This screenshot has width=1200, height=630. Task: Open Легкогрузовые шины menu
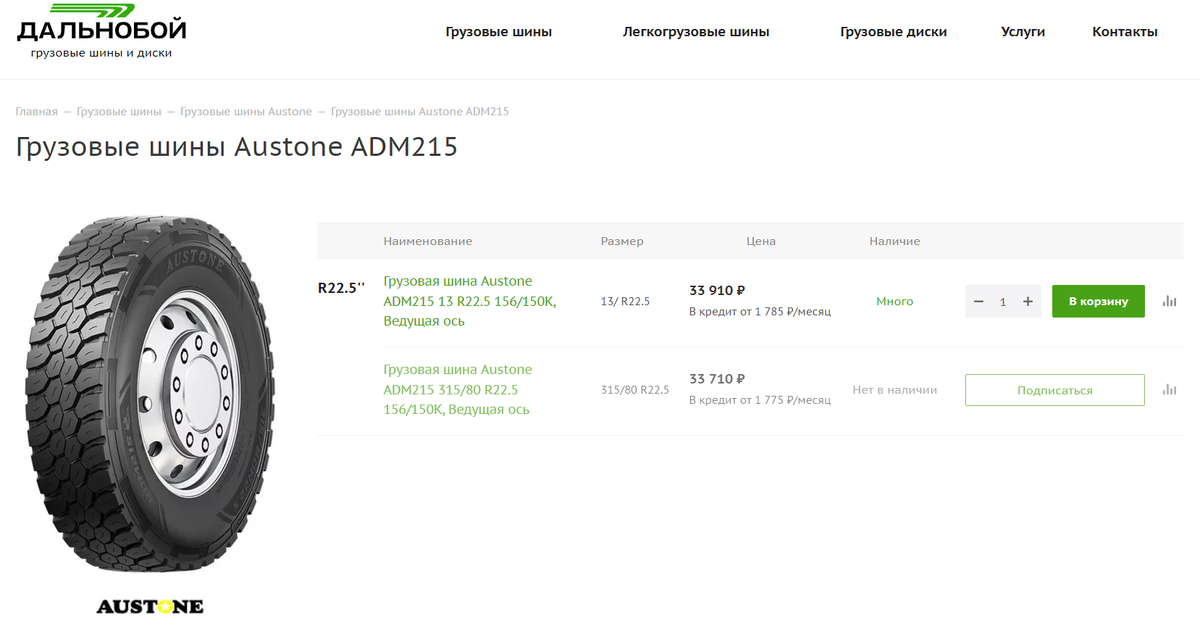696,32
